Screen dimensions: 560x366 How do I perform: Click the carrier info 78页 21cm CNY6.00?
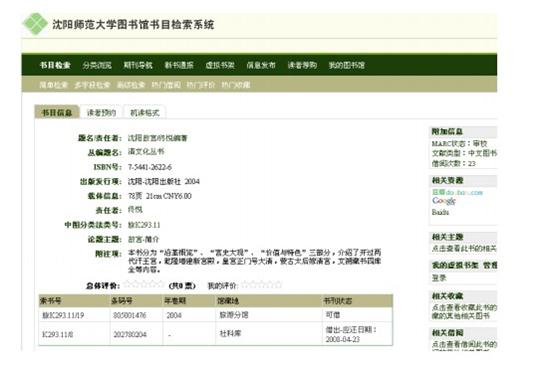[x=160, y=196]
